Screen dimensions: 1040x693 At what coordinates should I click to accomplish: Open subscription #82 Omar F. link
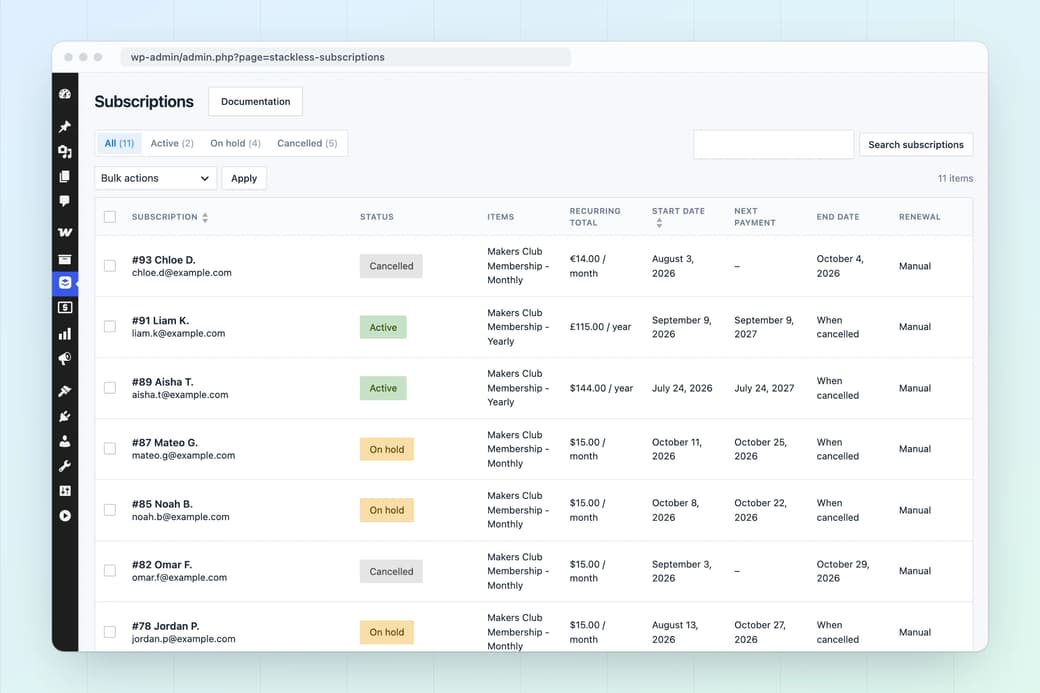[162, 565]
